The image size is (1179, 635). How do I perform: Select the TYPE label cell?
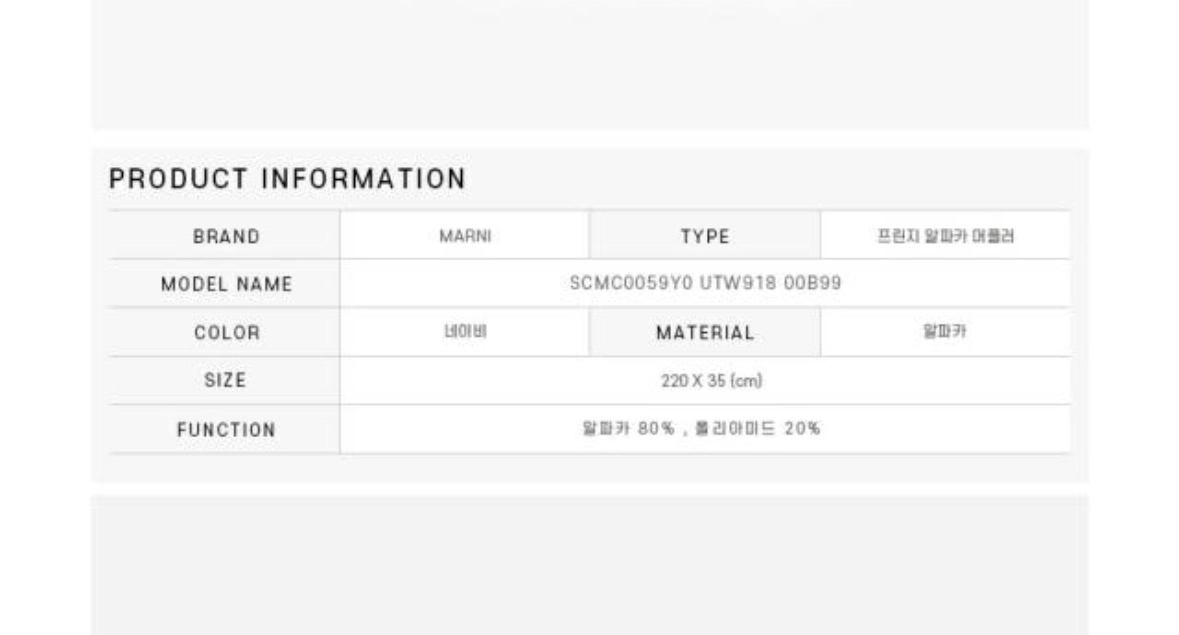pyautogui.click(x=705, y=236)
